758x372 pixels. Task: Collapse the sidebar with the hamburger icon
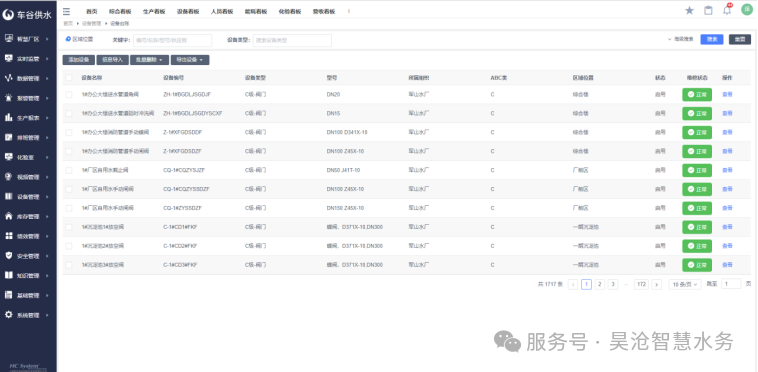pyautogui.click(x=66, y=12)
